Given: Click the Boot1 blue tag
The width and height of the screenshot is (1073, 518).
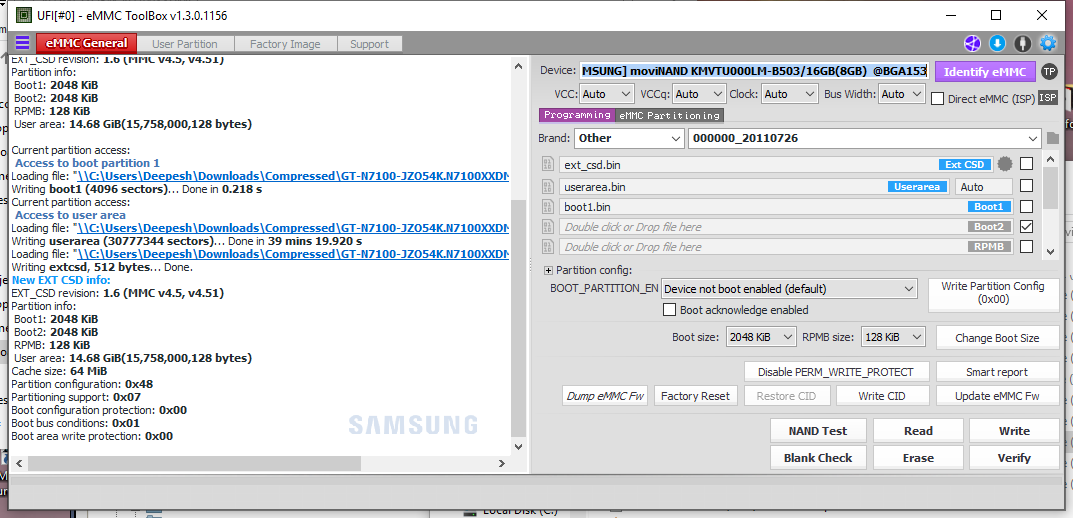Looking at the screenshot, I should tap(990, 207).
